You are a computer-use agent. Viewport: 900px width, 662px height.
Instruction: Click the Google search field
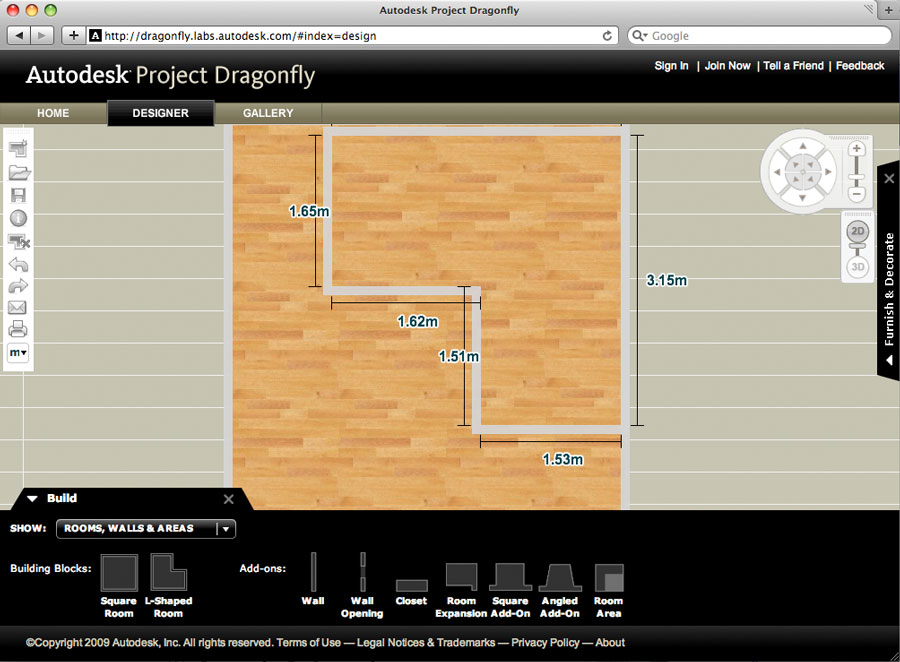[x=759, y=36]
